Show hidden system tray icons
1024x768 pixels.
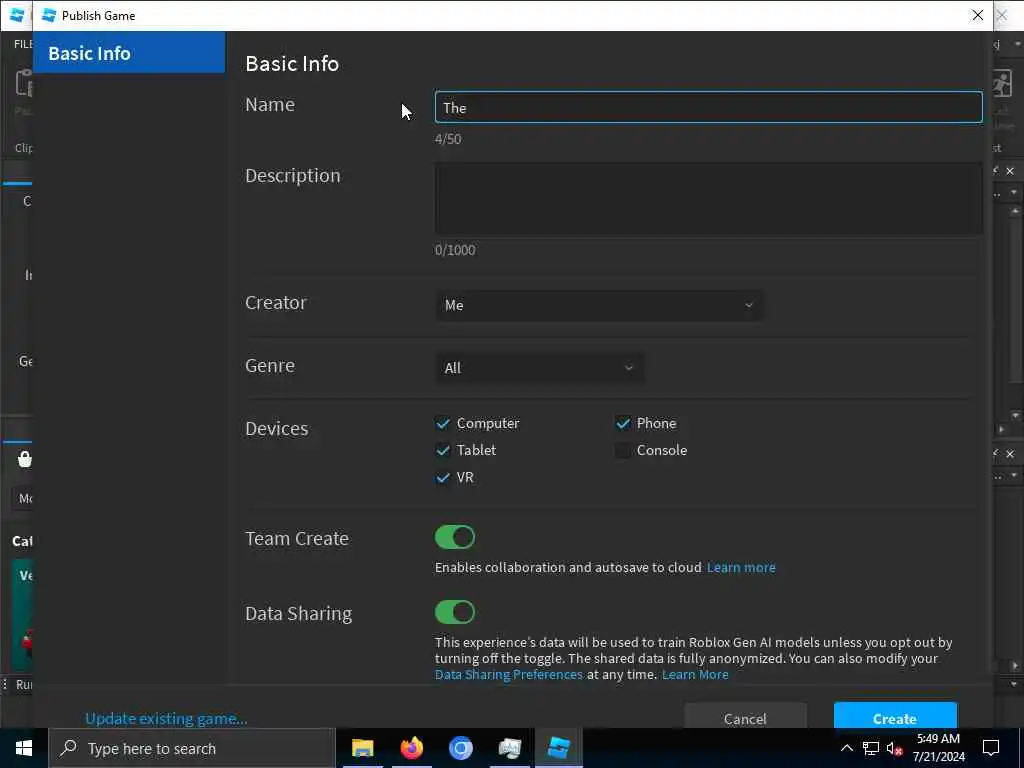click(846, 748)
